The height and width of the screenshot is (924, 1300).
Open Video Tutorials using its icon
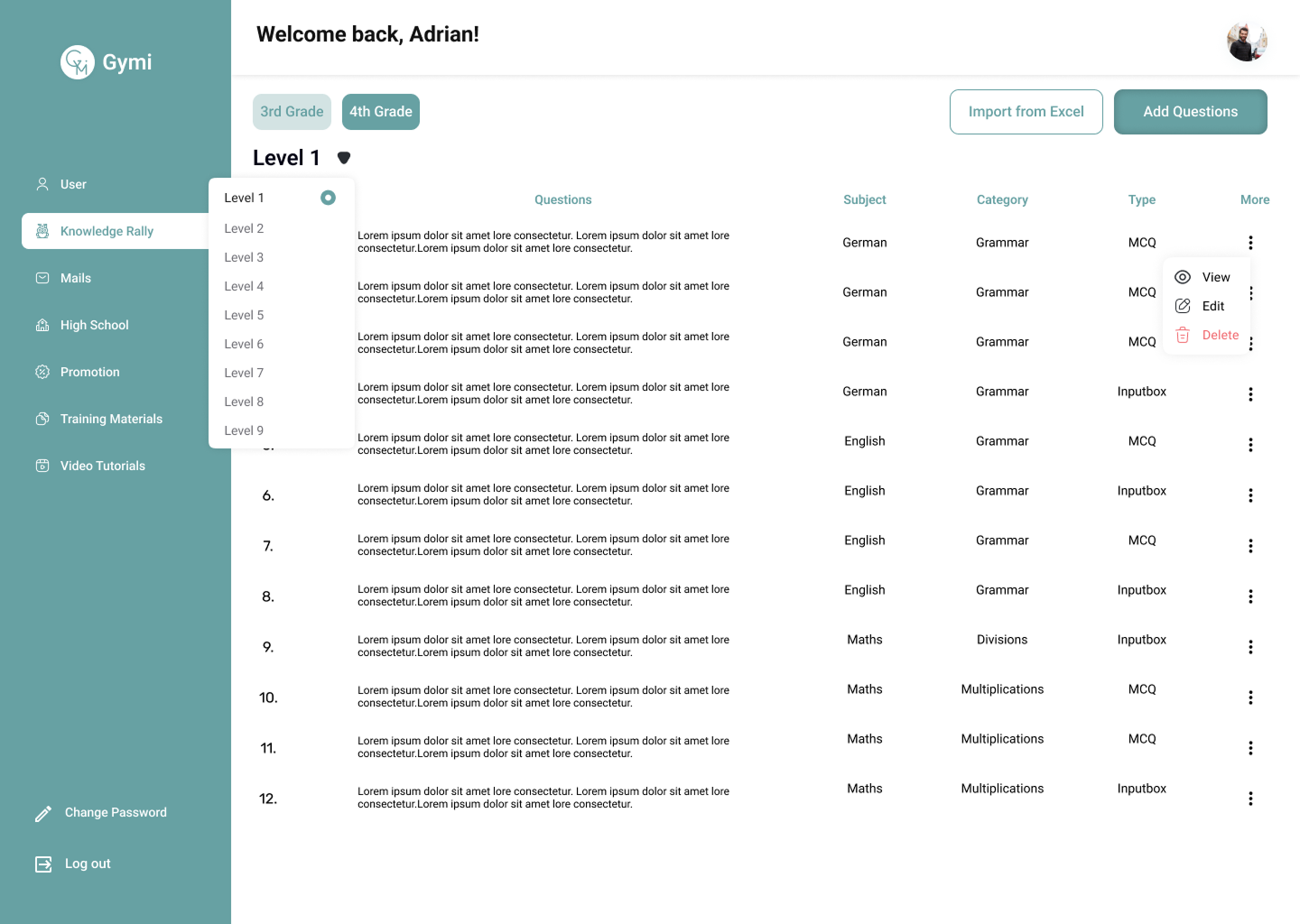pos(42,466)
